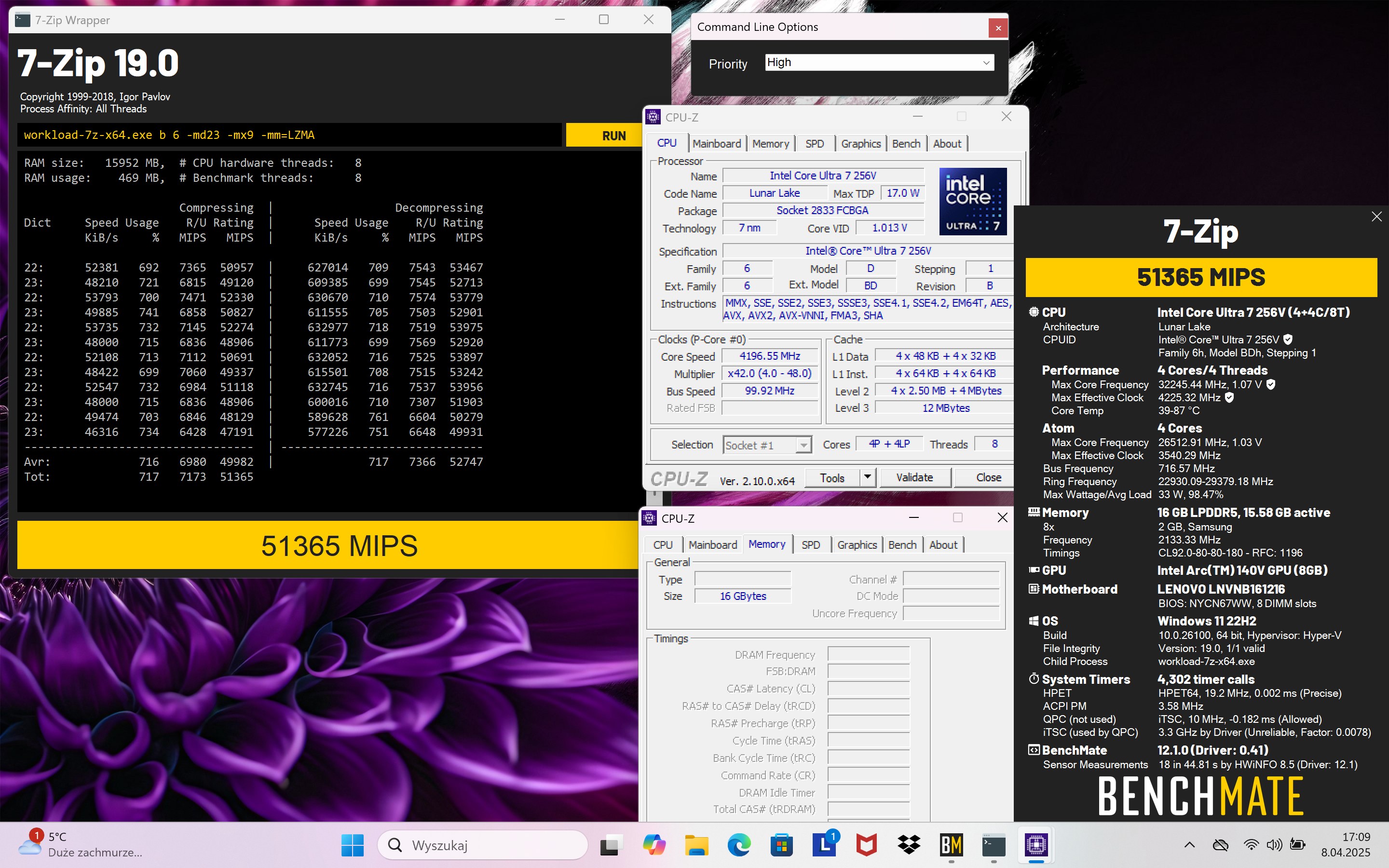Open File Explorer from taskbar
The height and width of the screenshot is (868, 1389).
[696, 845]
